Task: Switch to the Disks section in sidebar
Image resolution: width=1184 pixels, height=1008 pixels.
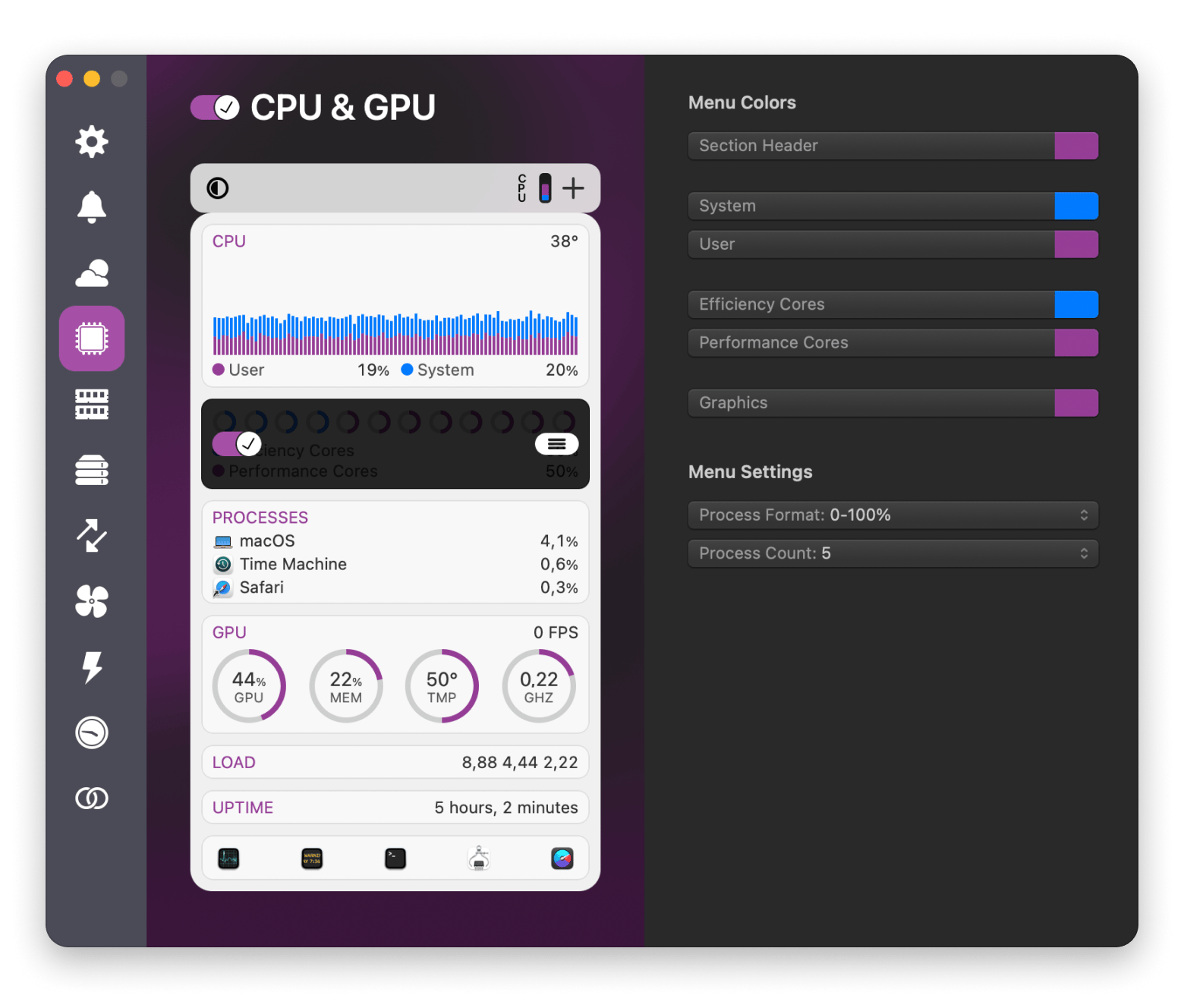Action: pos(92,470)
